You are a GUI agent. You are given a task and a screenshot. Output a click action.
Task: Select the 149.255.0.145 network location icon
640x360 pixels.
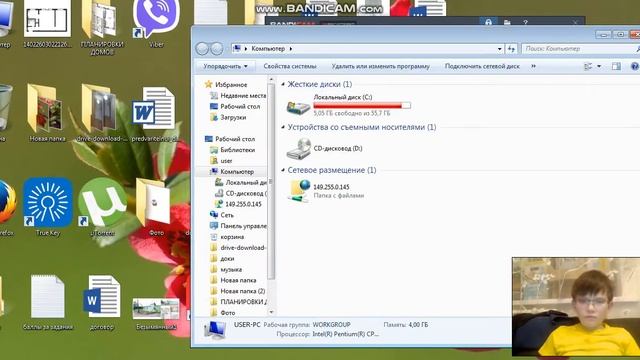[299, 191]
